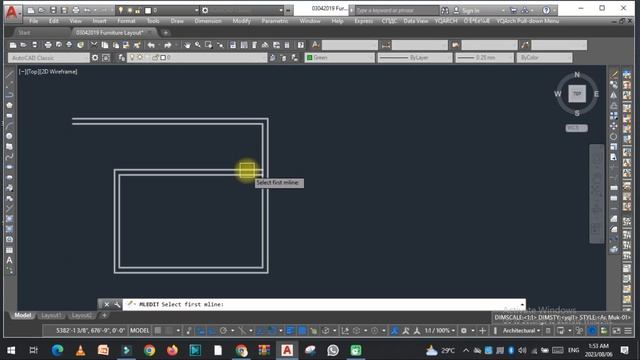Open the Dimension menu
The height and width of the screenshot is (360, 640).
pyautogui.click(x=208, y=21)
